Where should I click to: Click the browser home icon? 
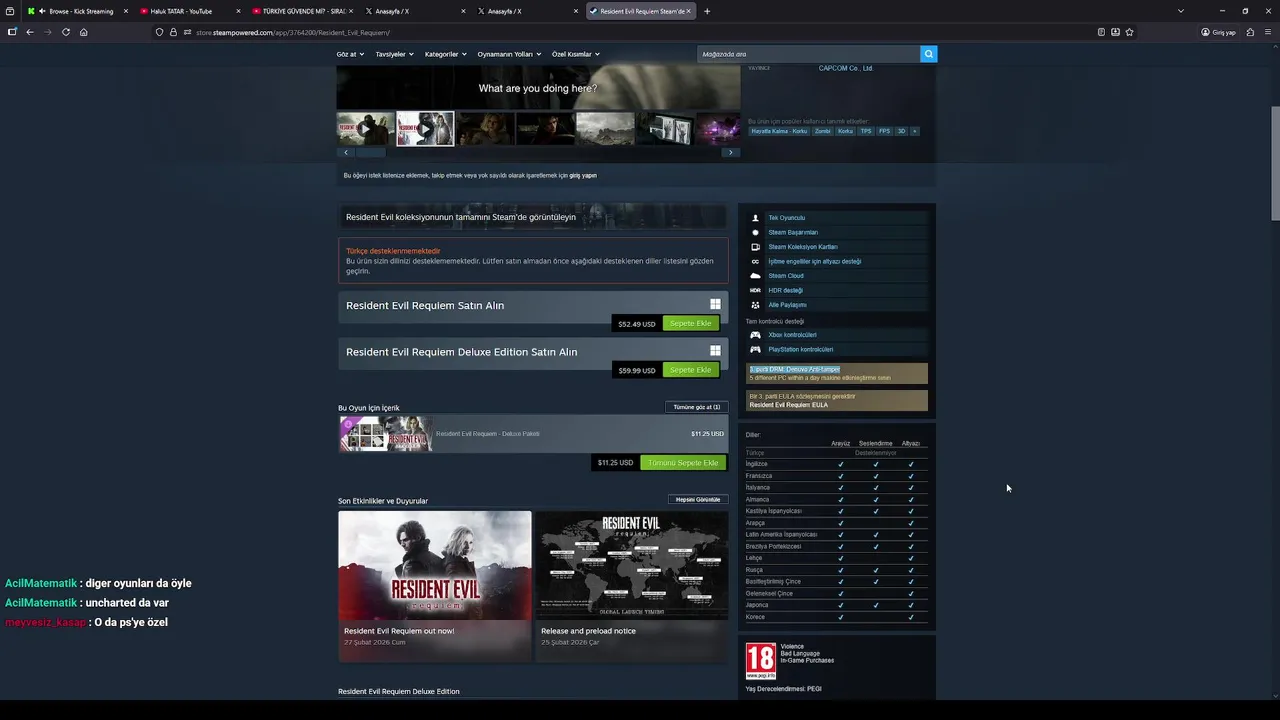coord(84,32)
